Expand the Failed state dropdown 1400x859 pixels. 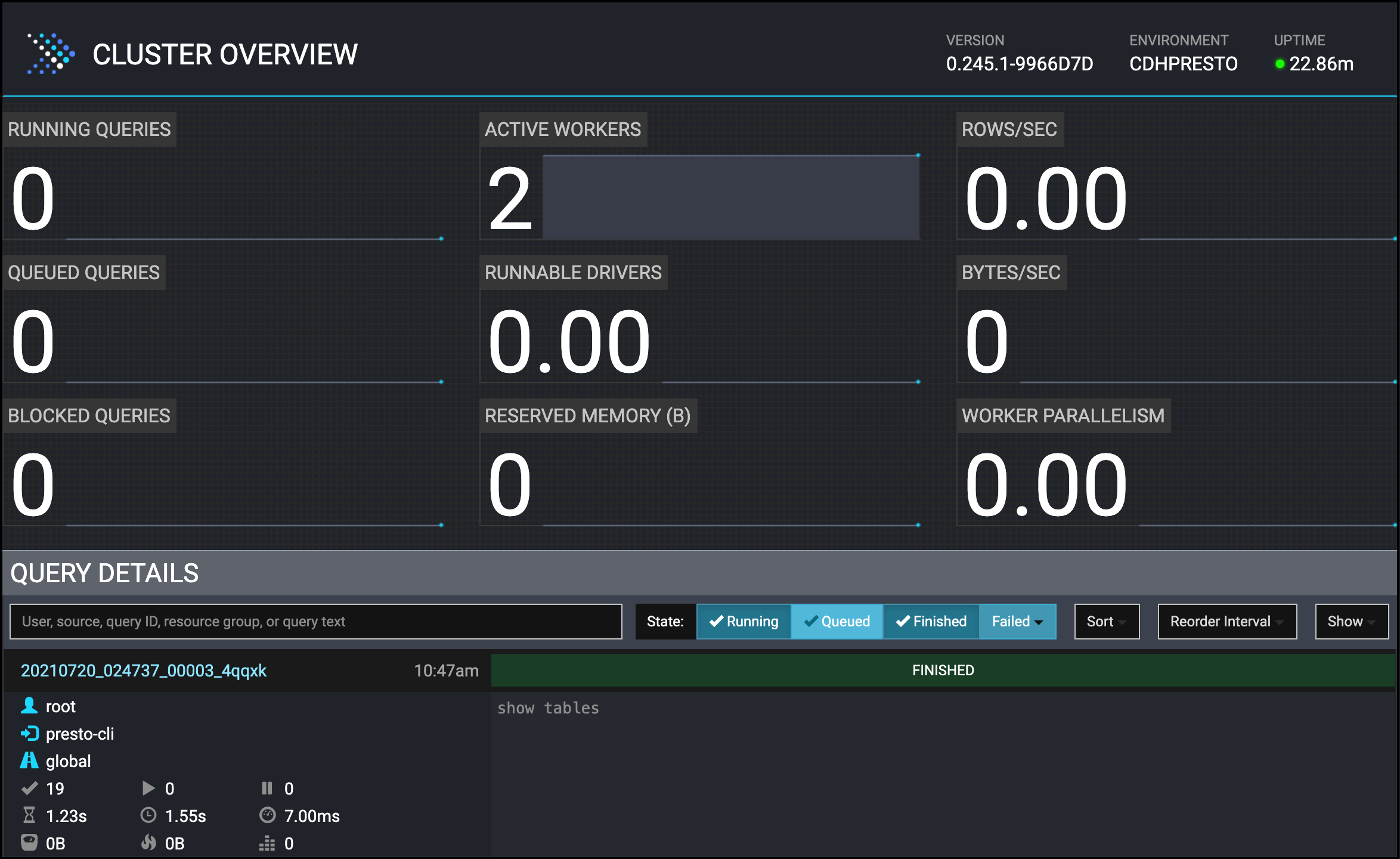(1017, 622)
